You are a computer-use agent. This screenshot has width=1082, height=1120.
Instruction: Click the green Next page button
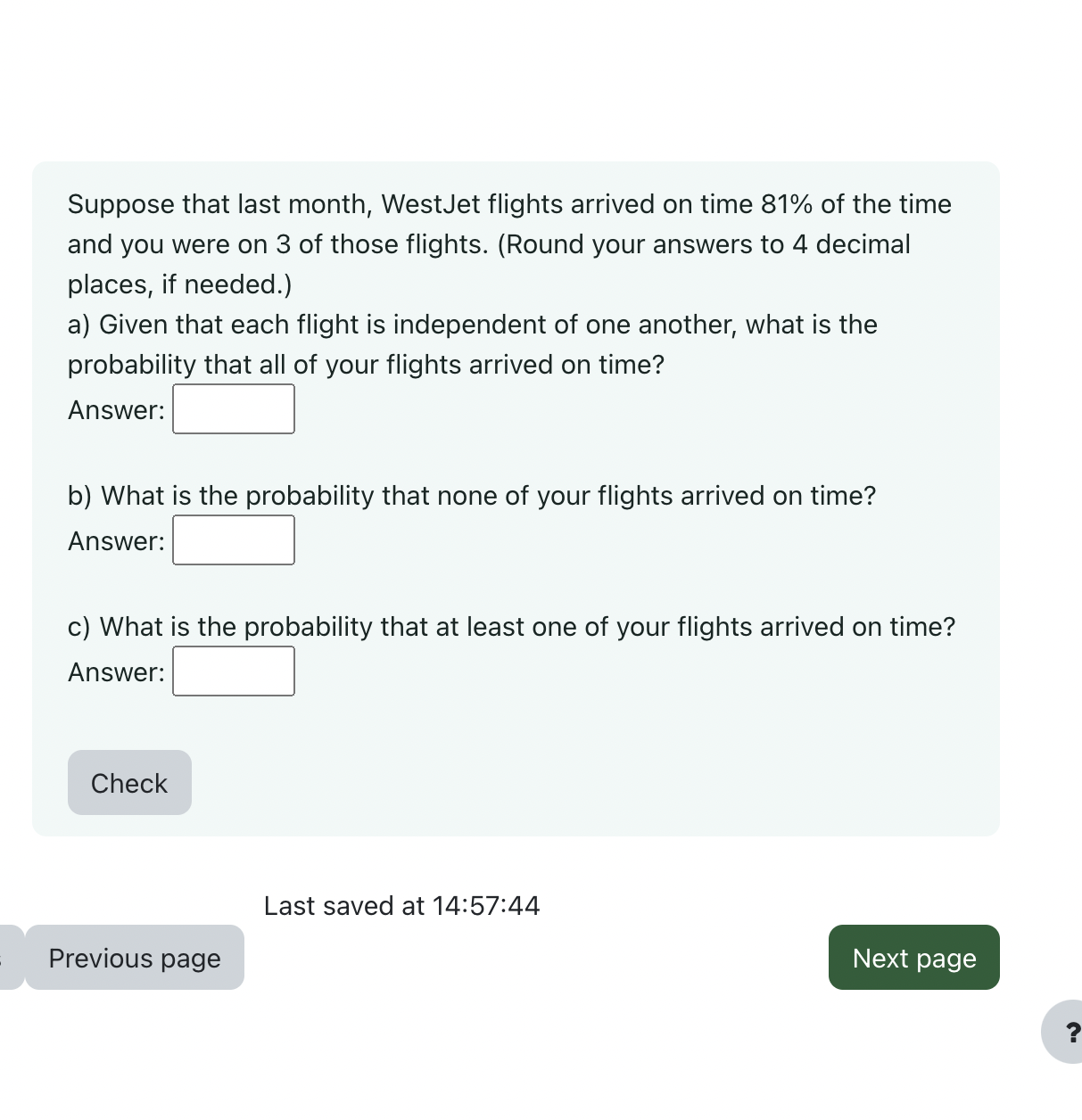[913, 958]
